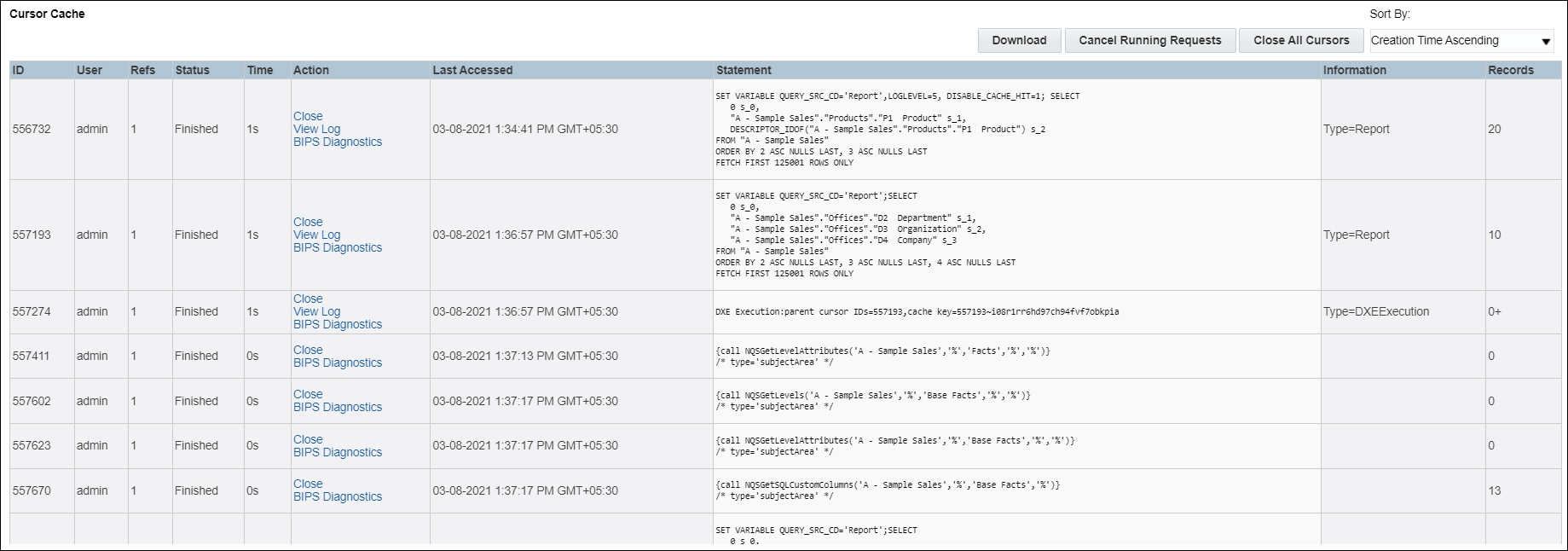Close cursor 557411
1568x551 pixels.
click(308, 350)
